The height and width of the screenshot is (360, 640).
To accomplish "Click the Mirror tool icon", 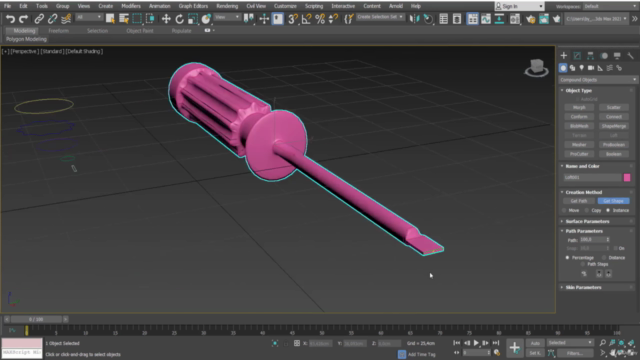I will (414, 19).
